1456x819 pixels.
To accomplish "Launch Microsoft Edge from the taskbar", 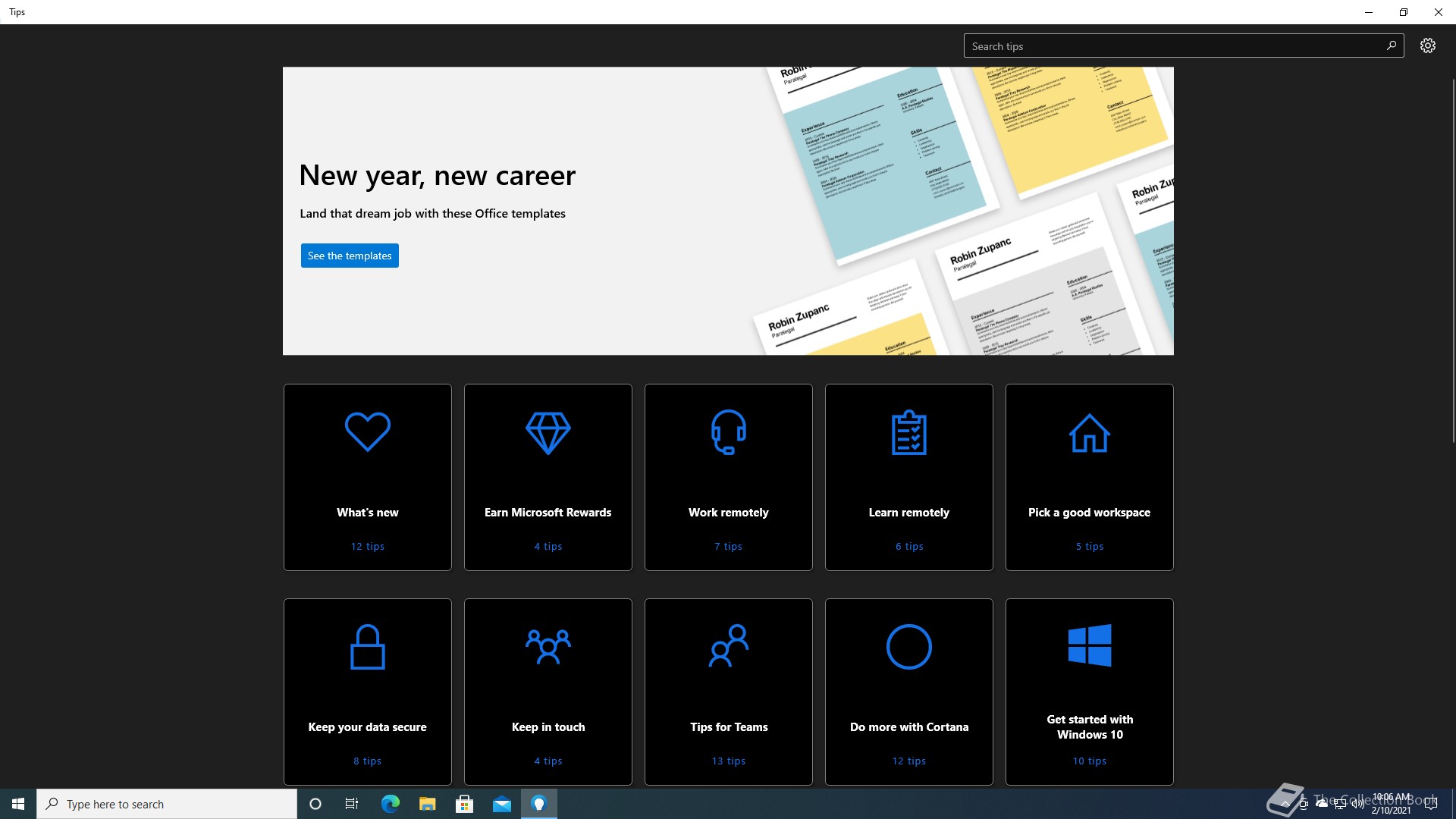I will pyautogui.click(x=390, y=804).
